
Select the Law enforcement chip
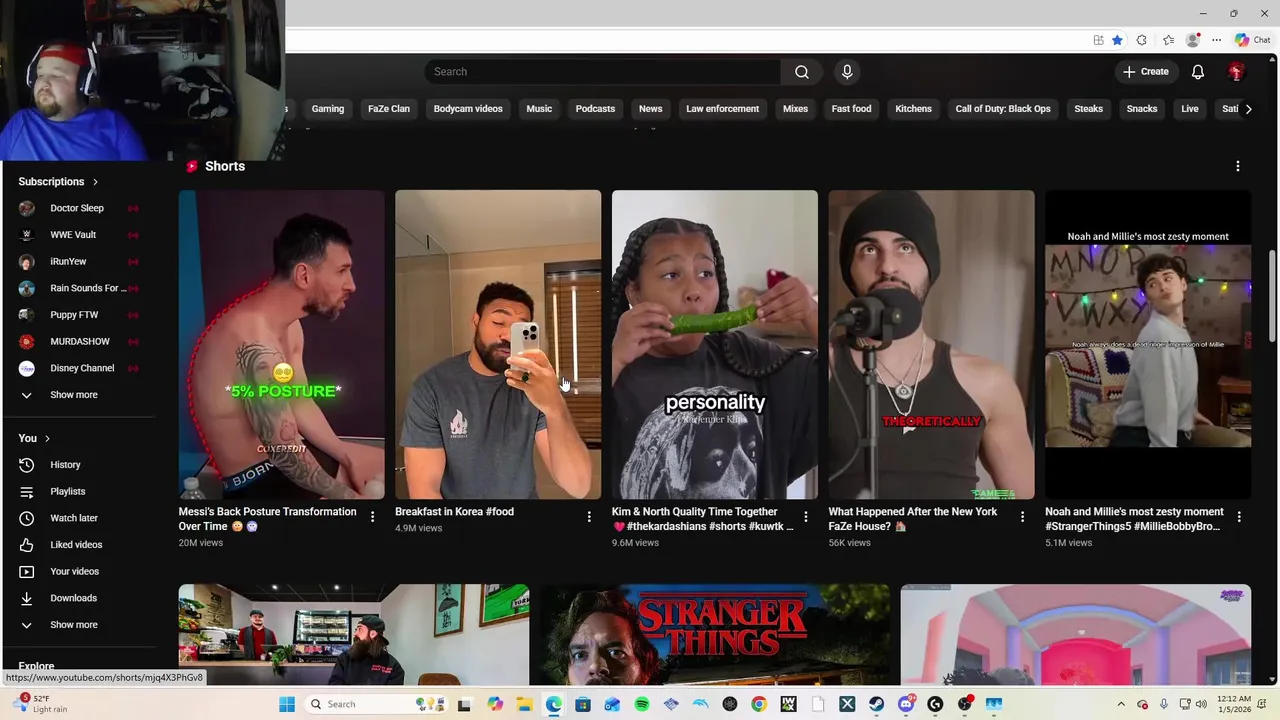pyautogui.click(x=722, y=109)
